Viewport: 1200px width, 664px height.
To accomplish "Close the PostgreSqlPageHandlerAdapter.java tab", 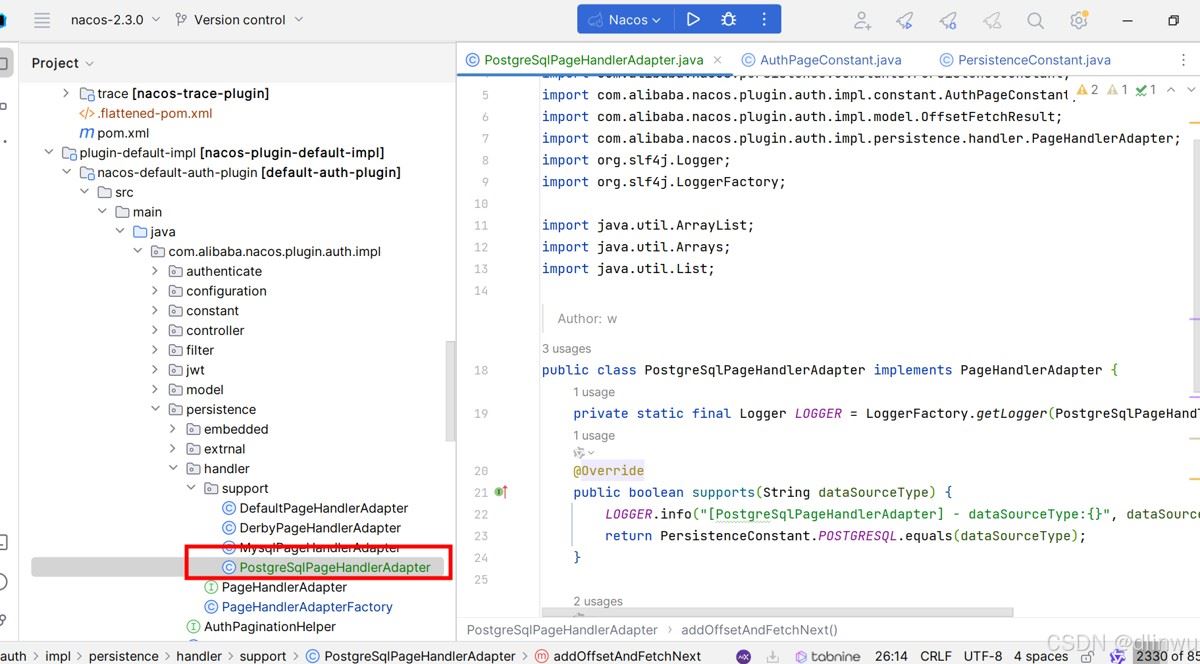I will point(716,60).
